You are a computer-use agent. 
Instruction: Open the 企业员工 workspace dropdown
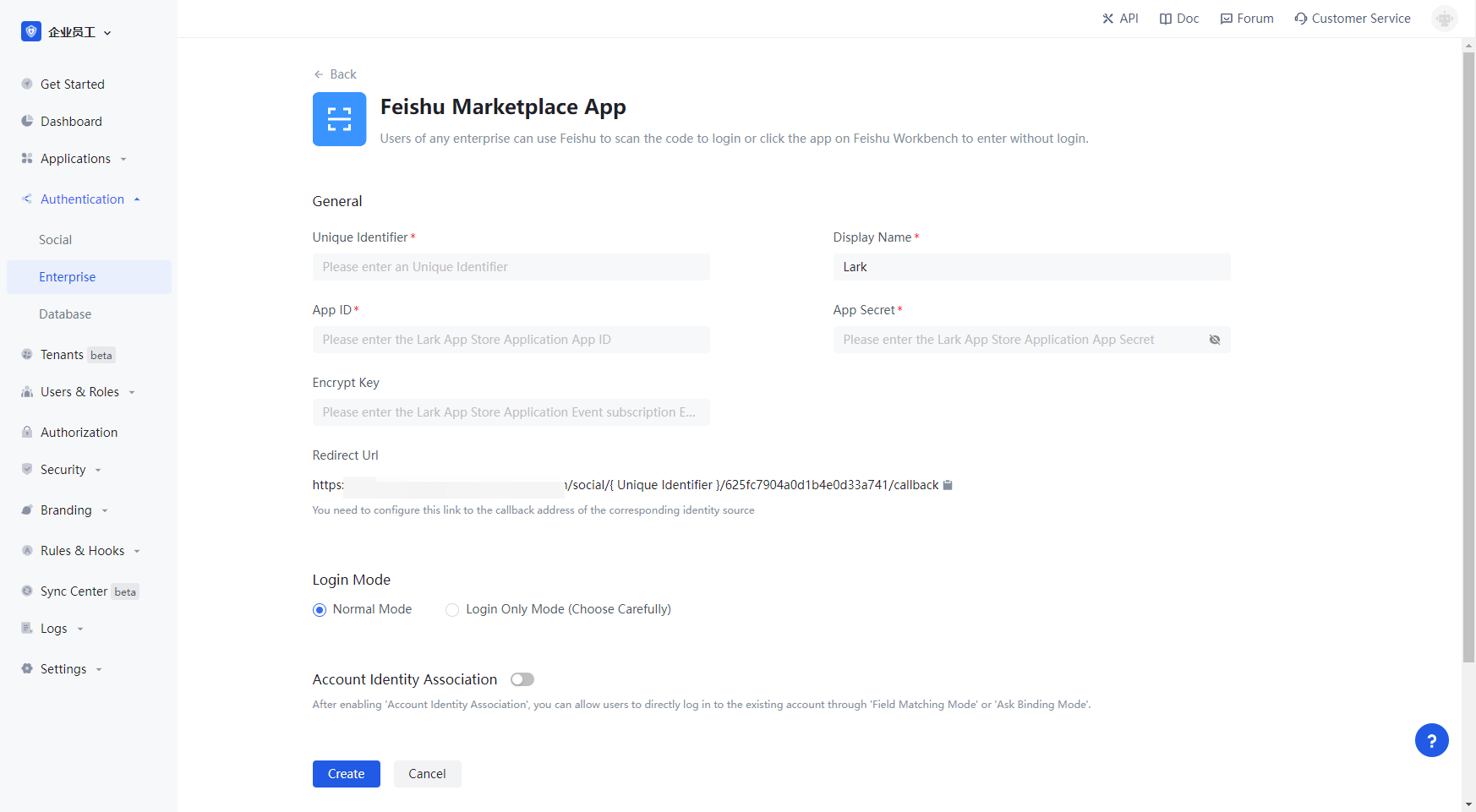point(68,31)
